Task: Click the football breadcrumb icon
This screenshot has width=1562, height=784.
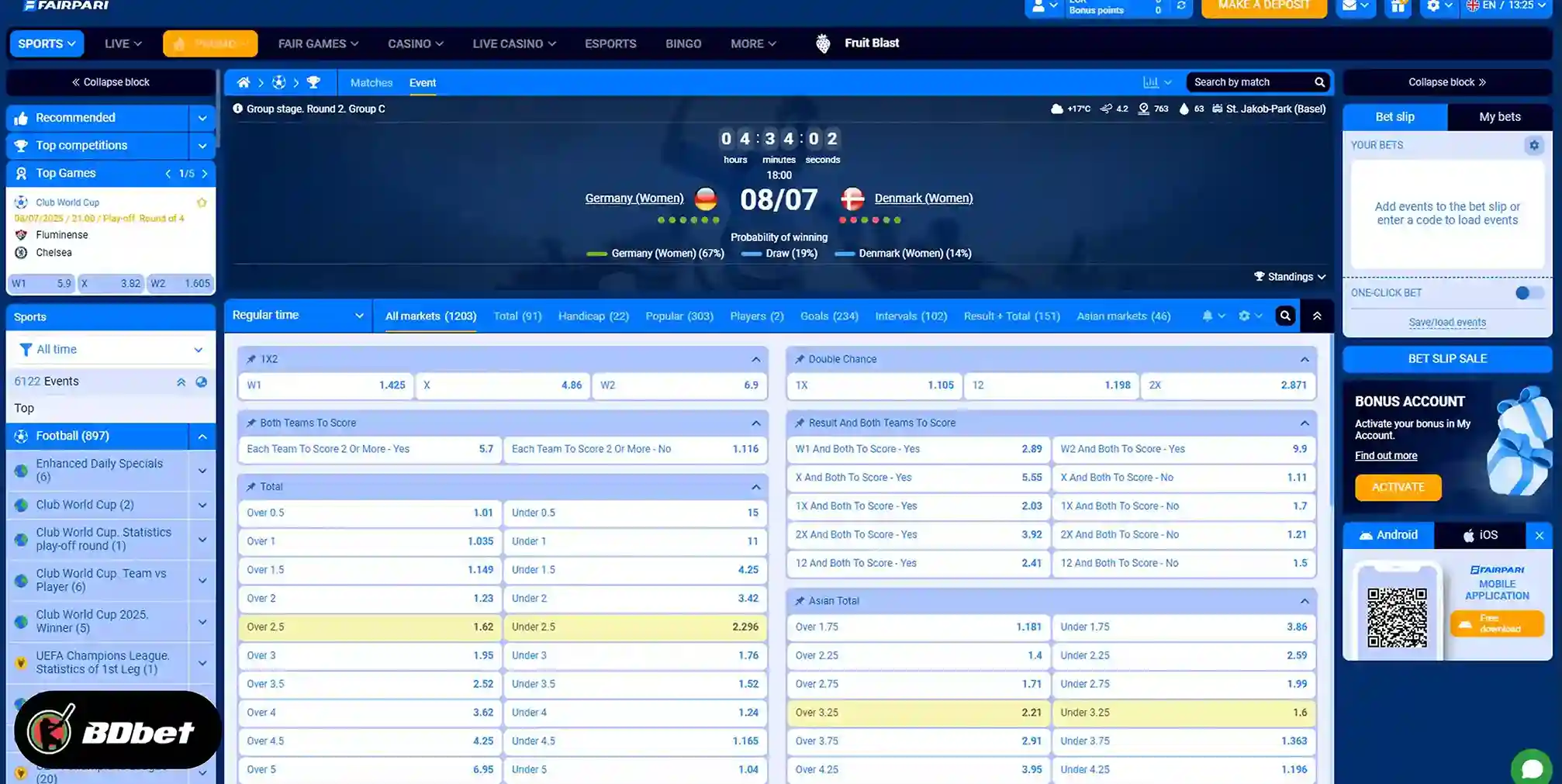Action: coord(278,82)
